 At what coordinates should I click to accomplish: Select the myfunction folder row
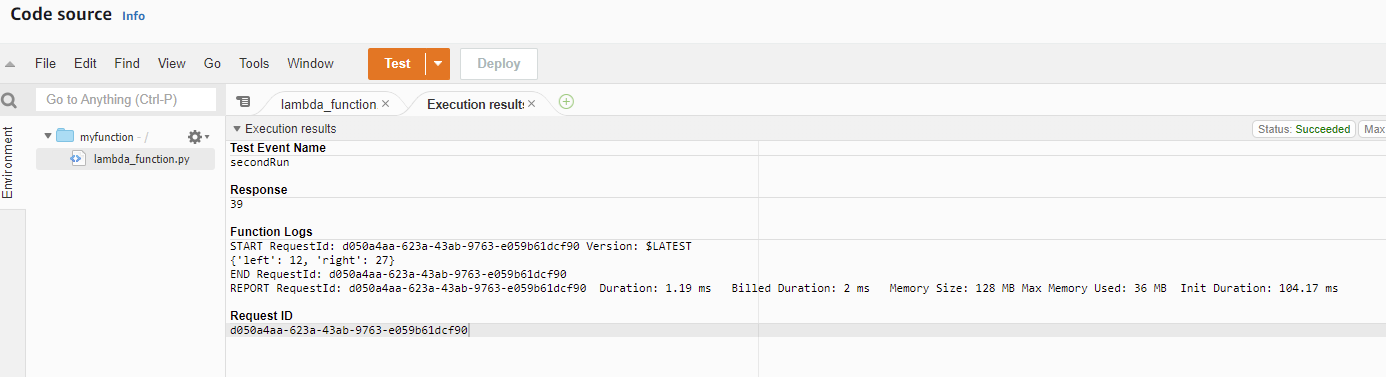pyautogui.click(x=125, y=136)
